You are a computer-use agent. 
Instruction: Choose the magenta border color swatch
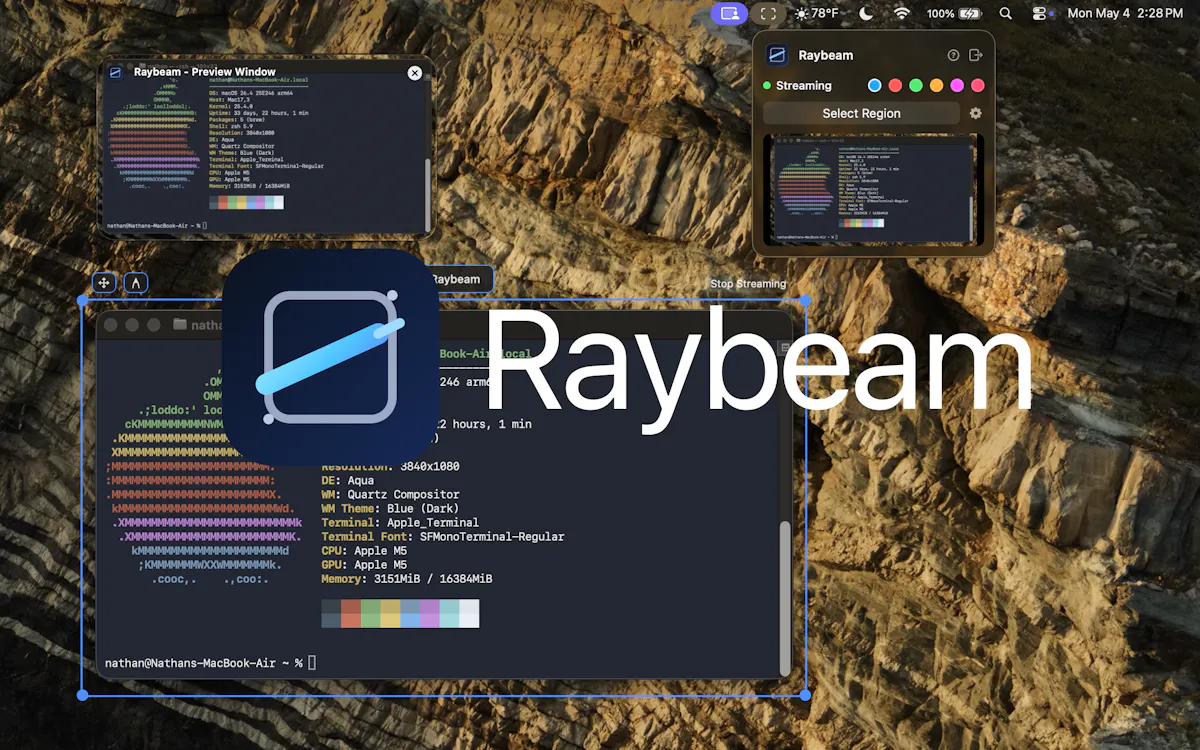pos(957,86)
